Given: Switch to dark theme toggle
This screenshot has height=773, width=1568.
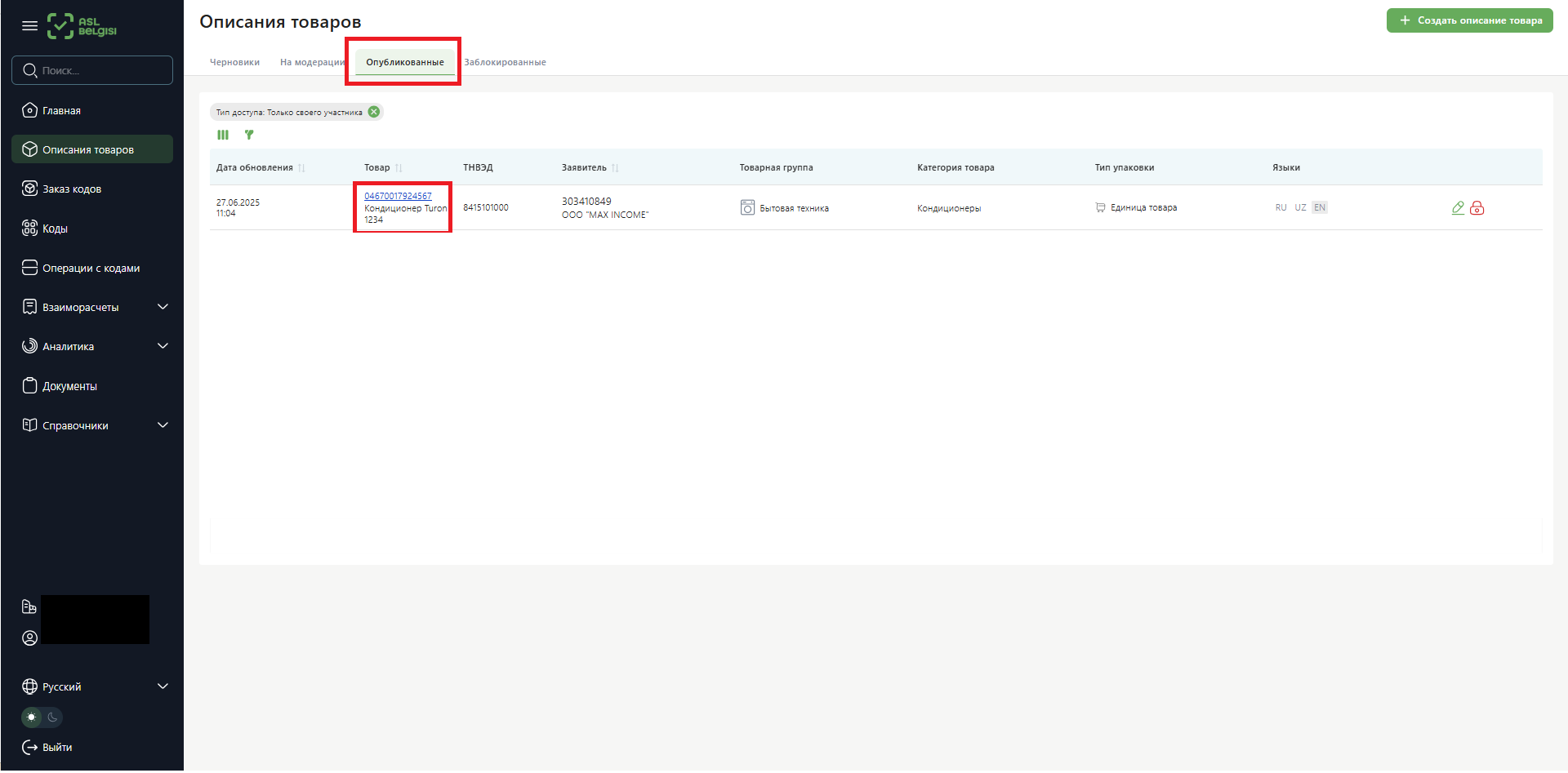Looking at the screenshot, I should (x=52, y=717).
